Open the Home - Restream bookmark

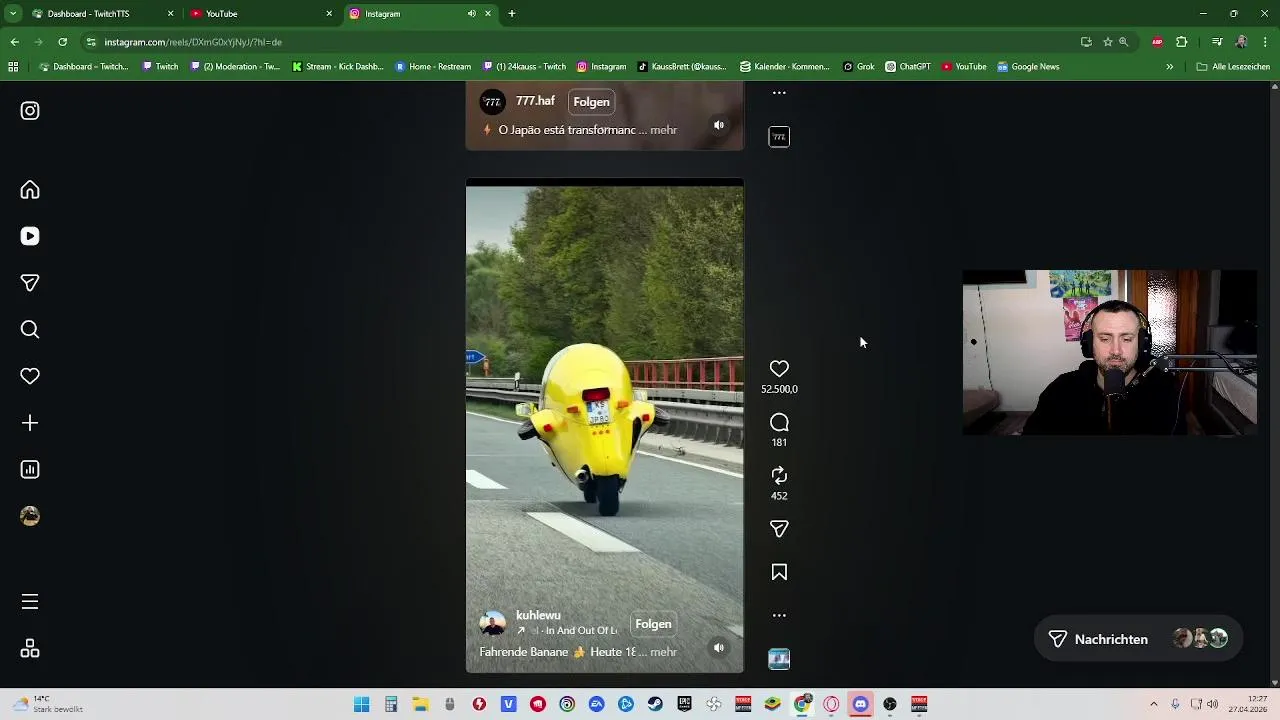pyautogui.click(x=433, y=67)
